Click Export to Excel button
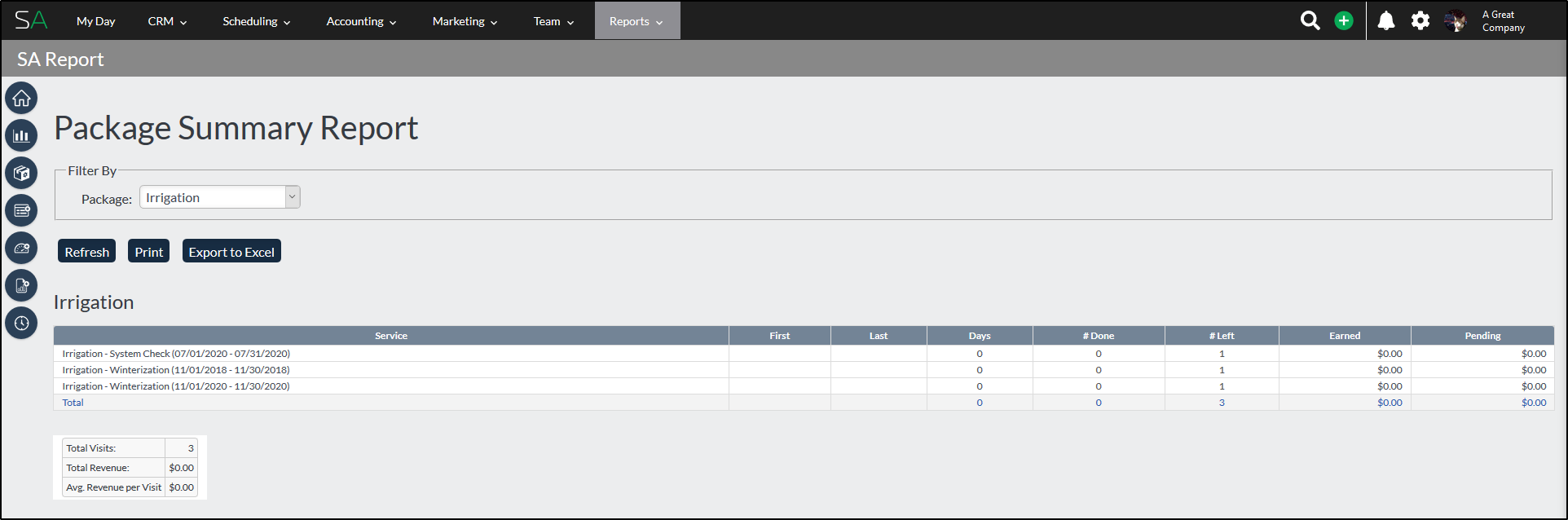1568x520 pixels. [x=231, y=252]
